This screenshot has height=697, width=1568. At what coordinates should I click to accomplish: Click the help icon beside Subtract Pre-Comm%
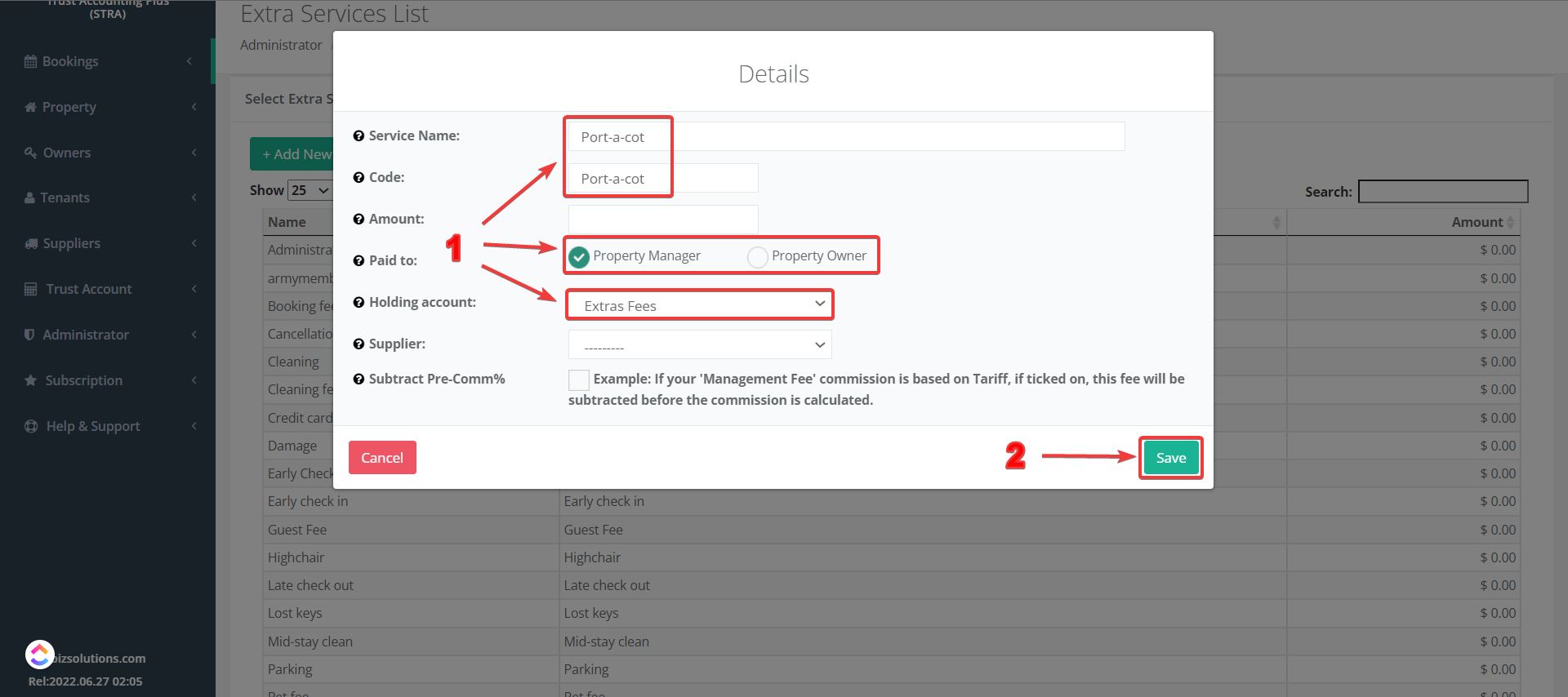pyautogui.click(x=359, y=380)
